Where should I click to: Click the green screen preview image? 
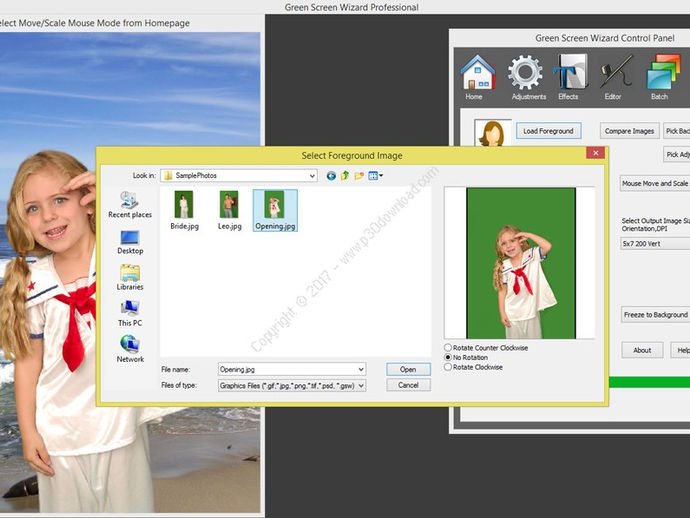click(521, 263)
